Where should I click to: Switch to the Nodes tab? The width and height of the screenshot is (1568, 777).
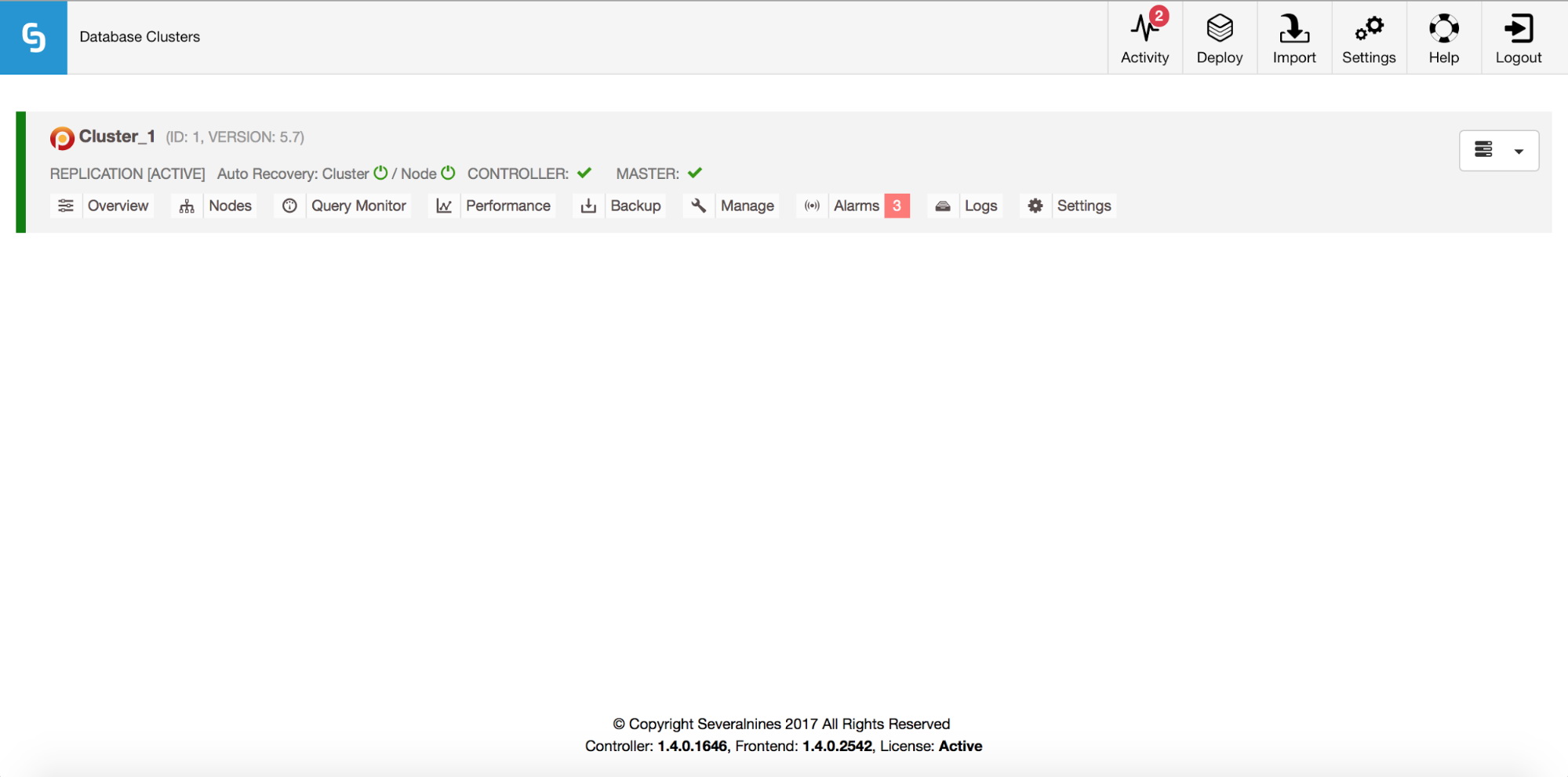(x=230, y=206)
